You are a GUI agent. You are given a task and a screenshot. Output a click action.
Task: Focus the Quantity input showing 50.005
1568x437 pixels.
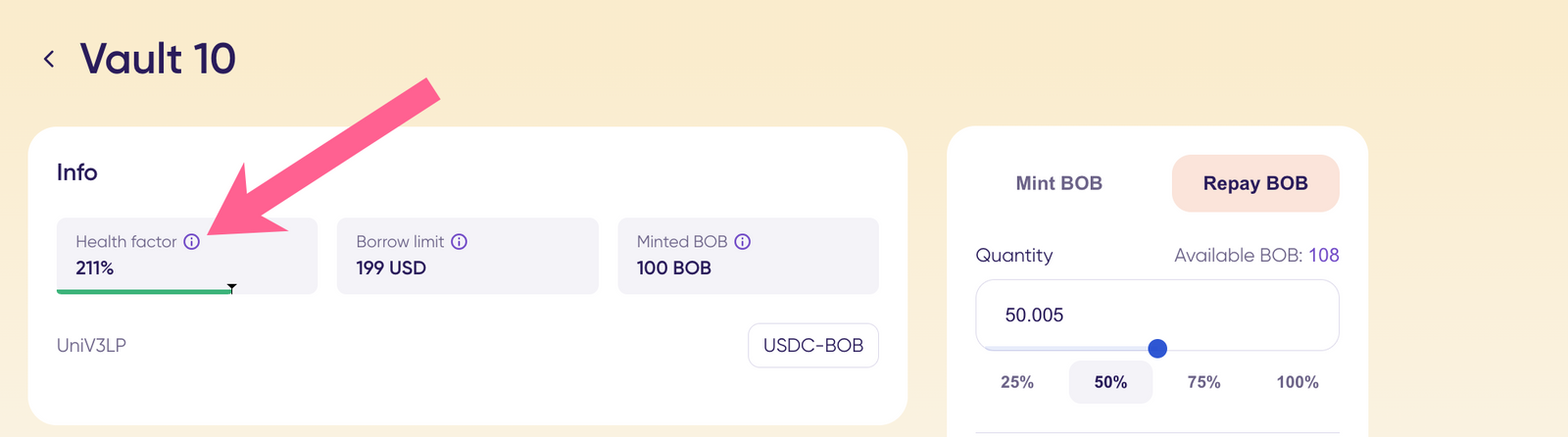[x=1157, y=315]
